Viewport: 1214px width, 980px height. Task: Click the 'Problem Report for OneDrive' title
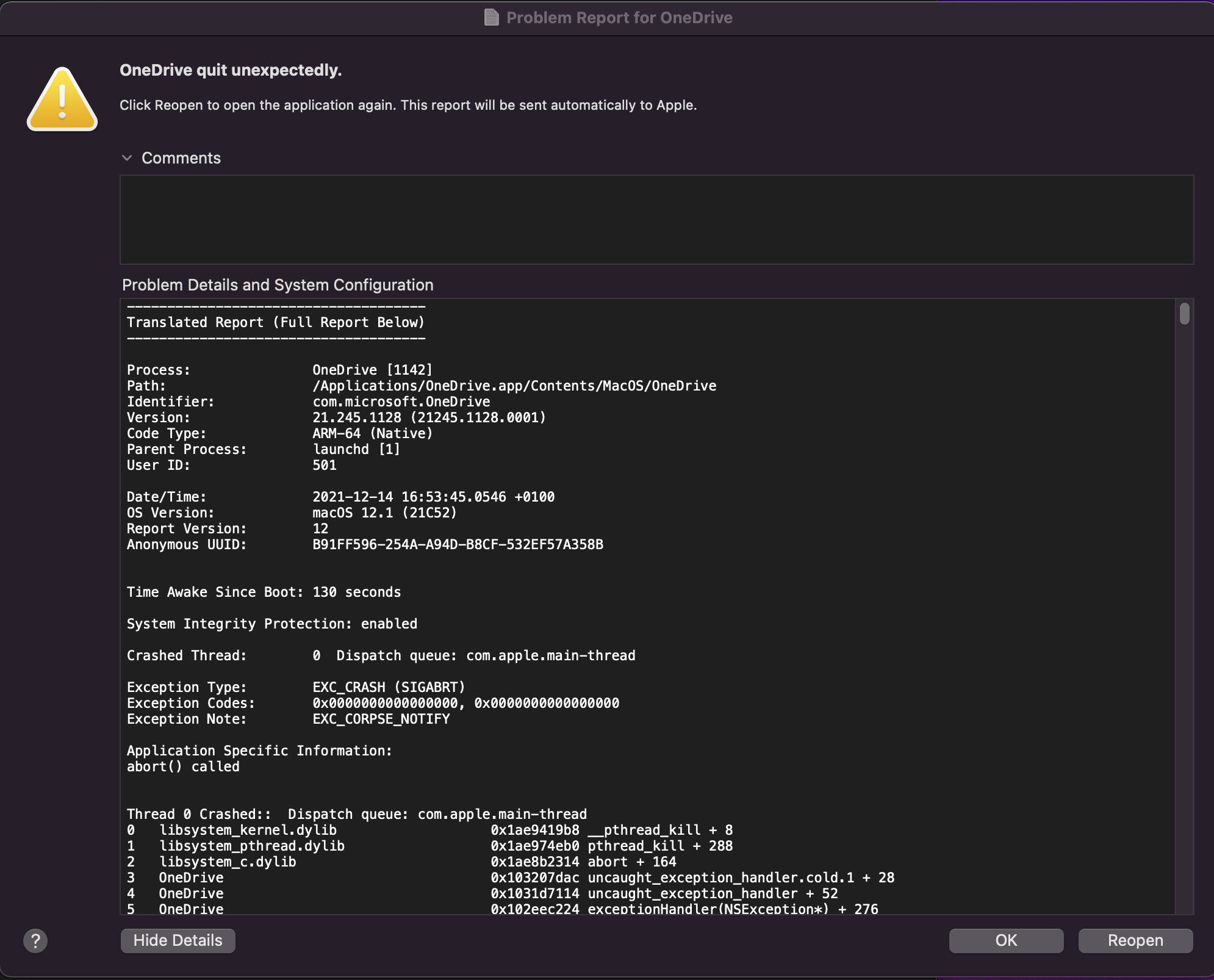[x=619, y=17]
